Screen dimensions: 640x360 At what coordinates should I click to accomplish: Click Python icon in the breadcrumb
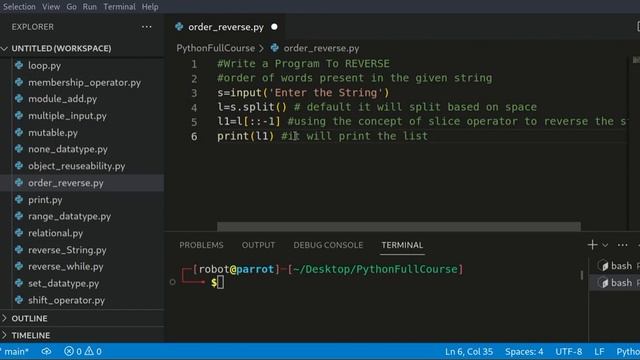275,48
